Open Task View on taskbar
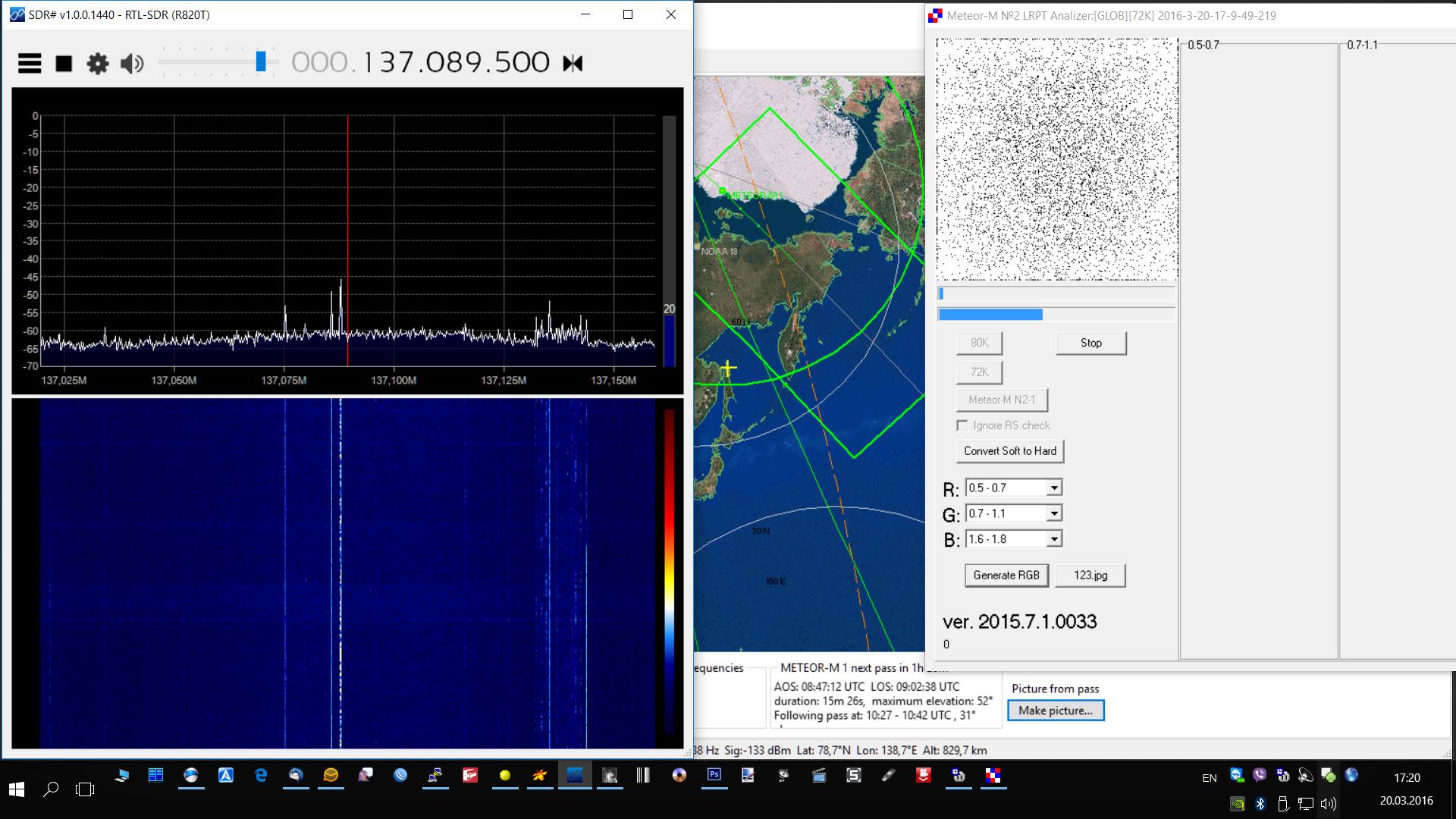This screenshot has width=1456, height=819. pos(85,789)
